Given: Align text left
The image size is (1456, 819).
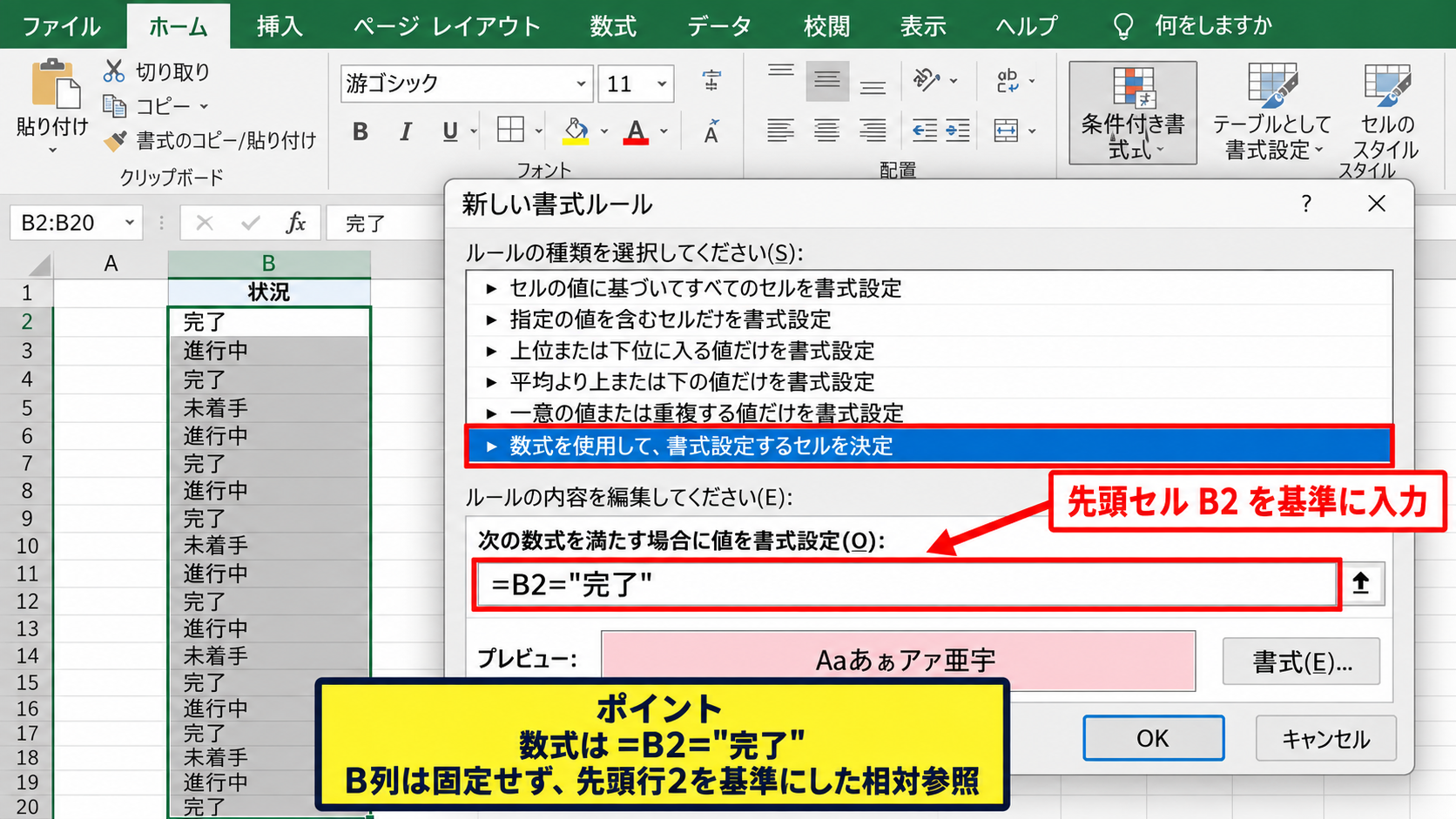Looking at the screenshot, I should tap(780, 131).
